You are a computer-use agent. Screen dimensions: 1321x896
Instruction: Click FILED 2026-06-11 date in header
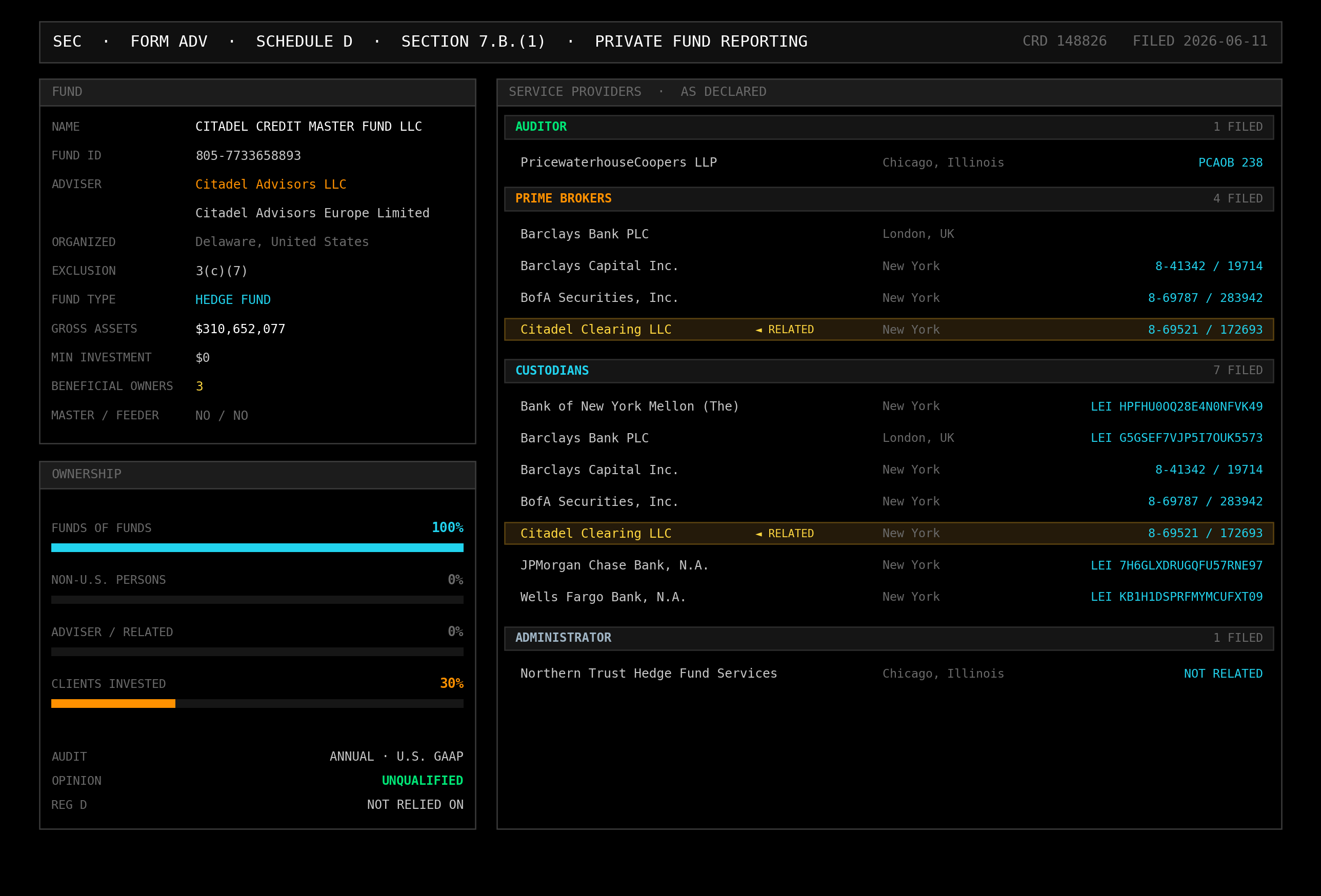1200,42
